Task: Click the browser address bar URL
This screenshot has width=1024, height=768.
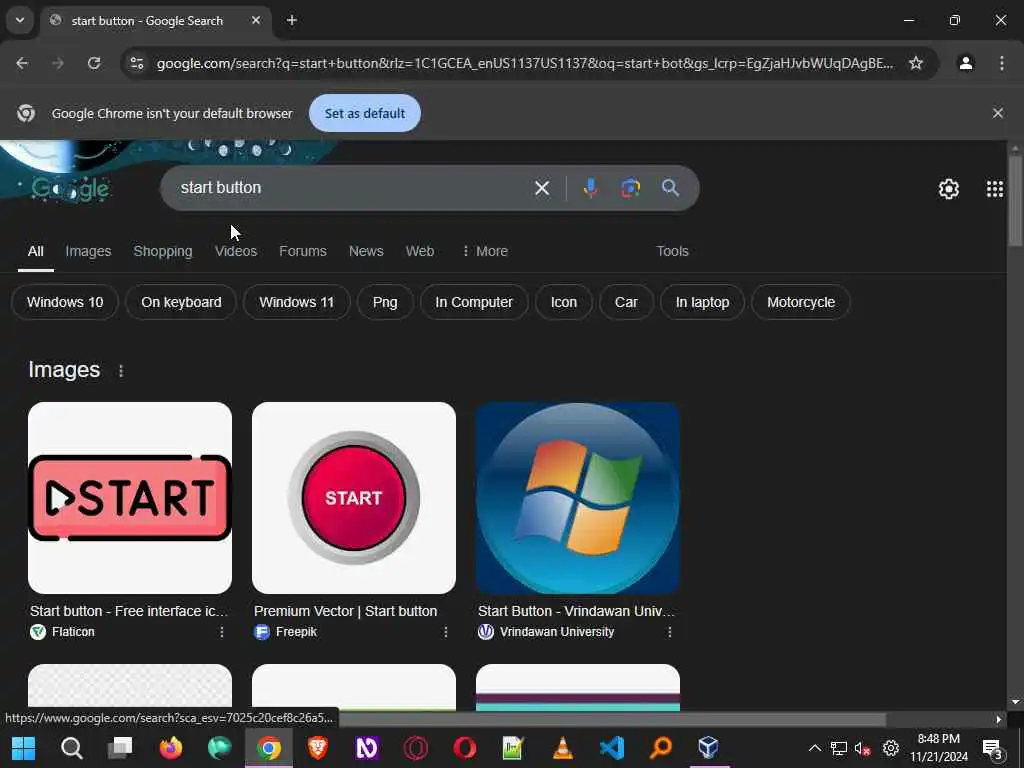Action: click(524, 63)
